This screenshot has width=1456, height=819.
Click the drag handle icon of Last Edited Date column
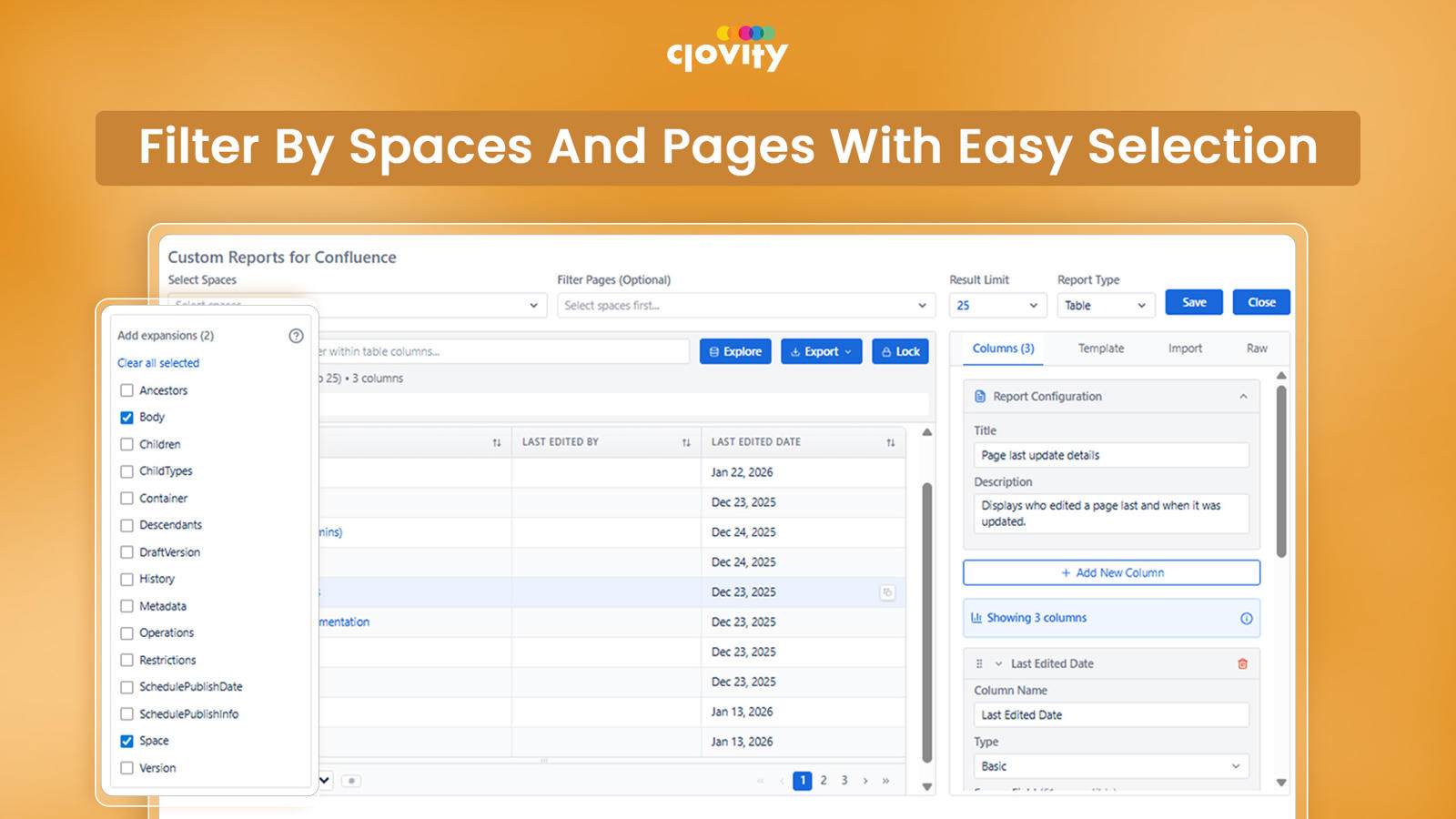click(x=979, y=663)
